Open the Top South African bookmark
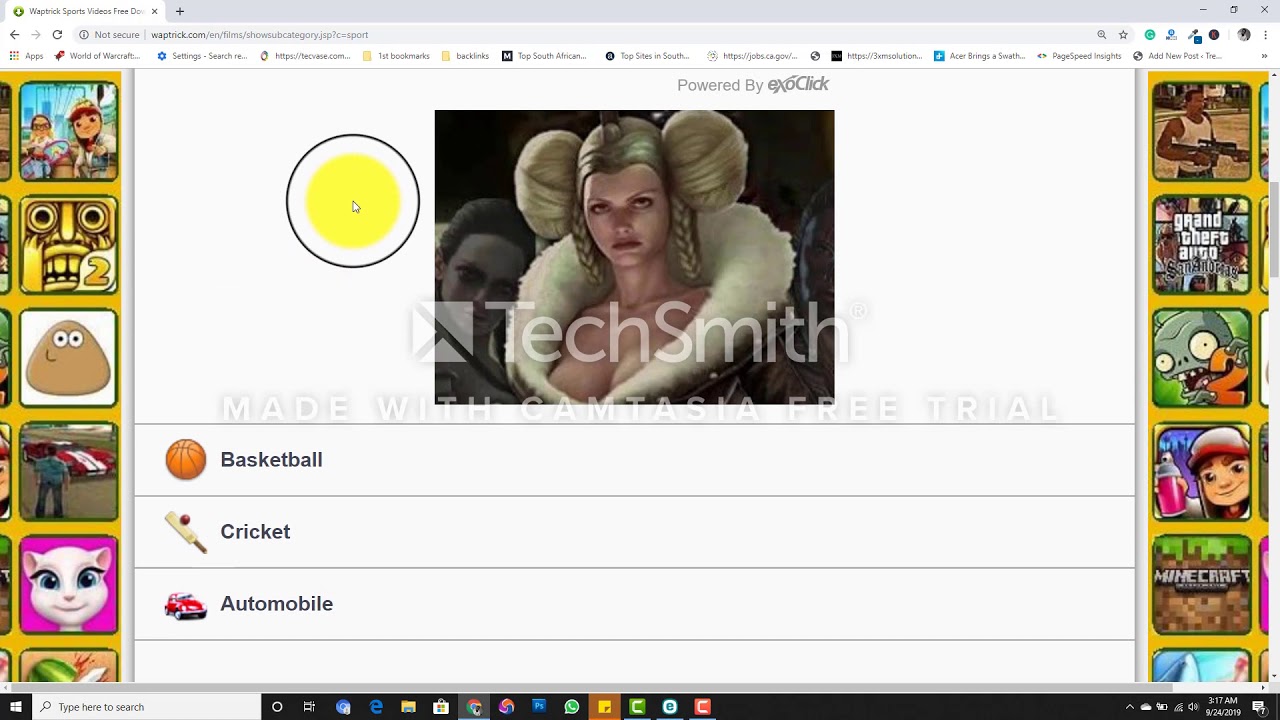Screen dimensions: 1280x720 pyautogui.click(x=545, y=56)
